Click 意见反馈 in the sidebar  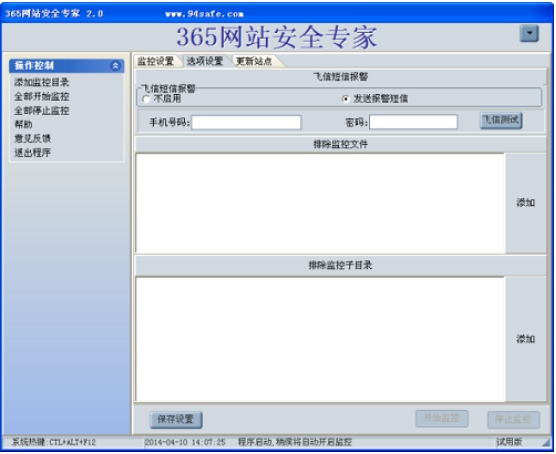(32, 139)
